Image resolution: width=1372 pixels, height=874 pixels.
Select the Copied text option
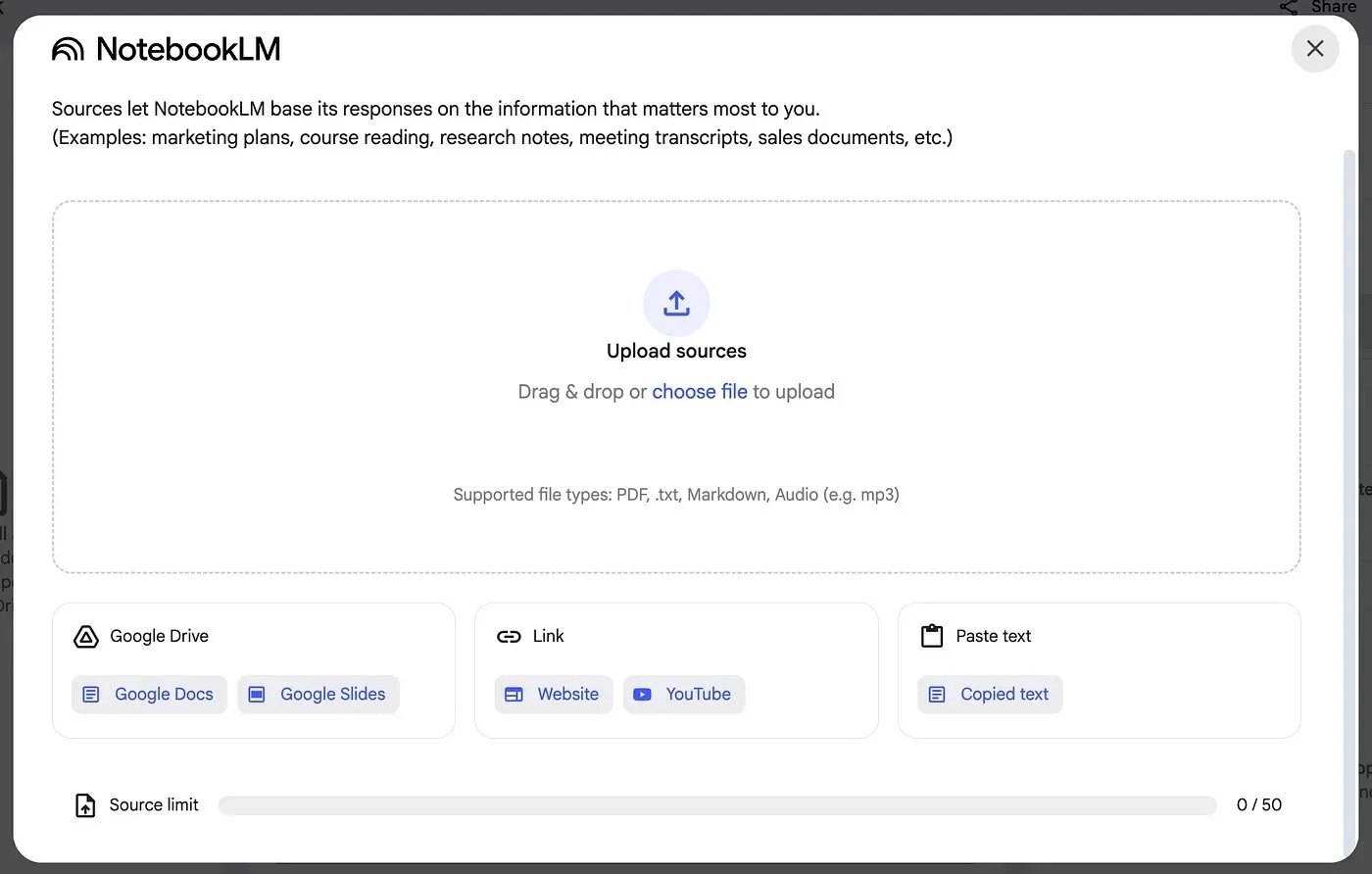click(x=990, y=694)
